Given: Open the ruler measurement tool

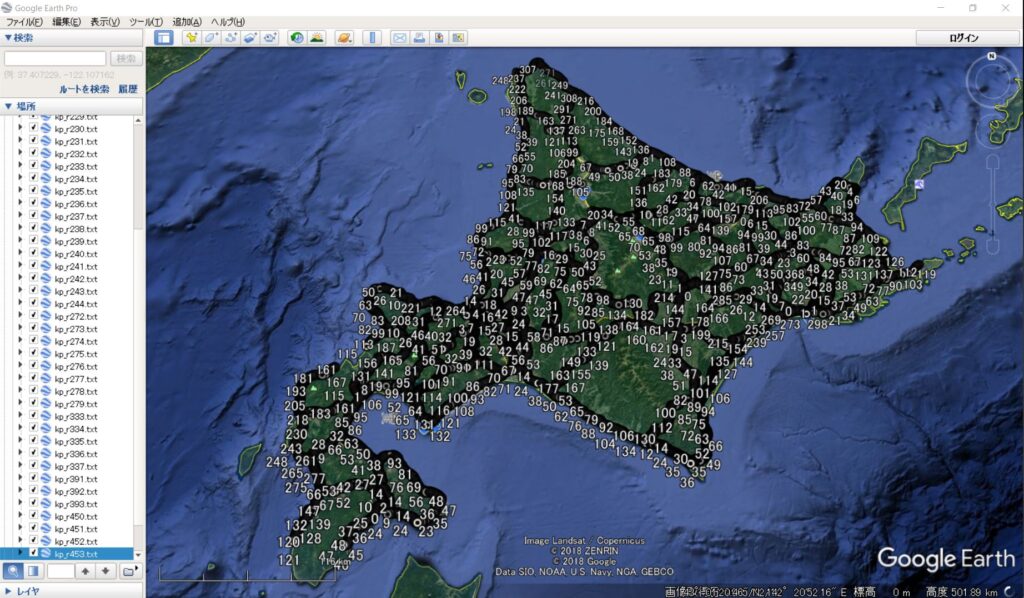Looking at the screenshot, I should click(x=372, y=38).
